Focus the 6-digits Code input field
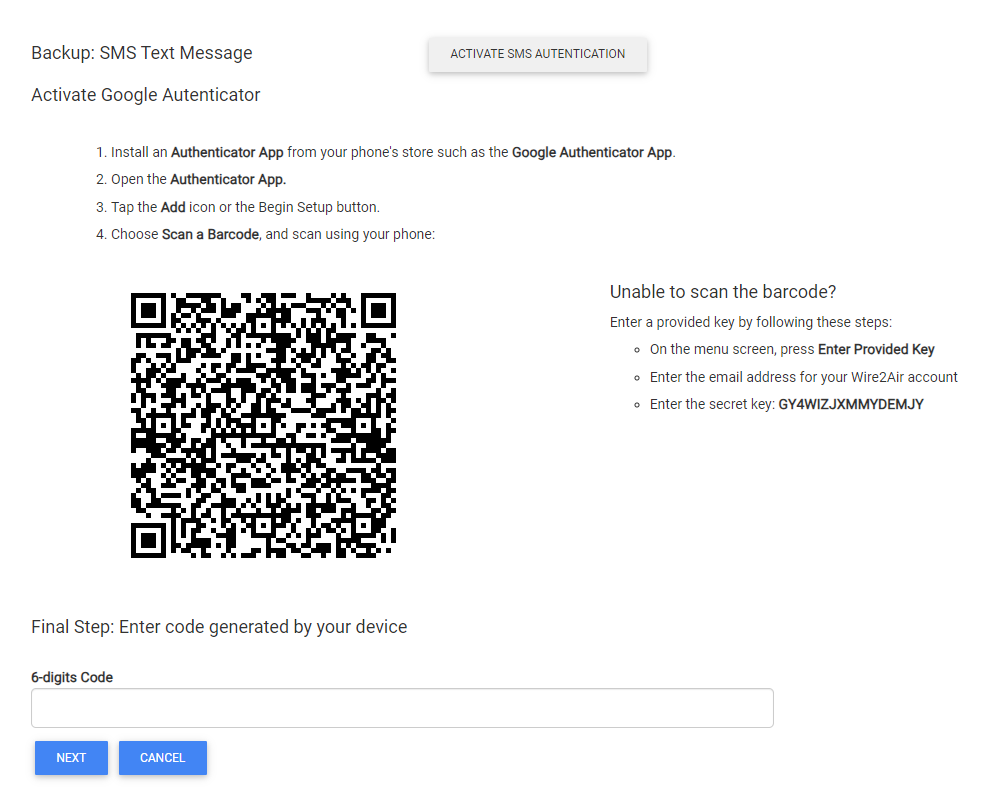Viewport: 989px width, 793px height. (402, 708)
